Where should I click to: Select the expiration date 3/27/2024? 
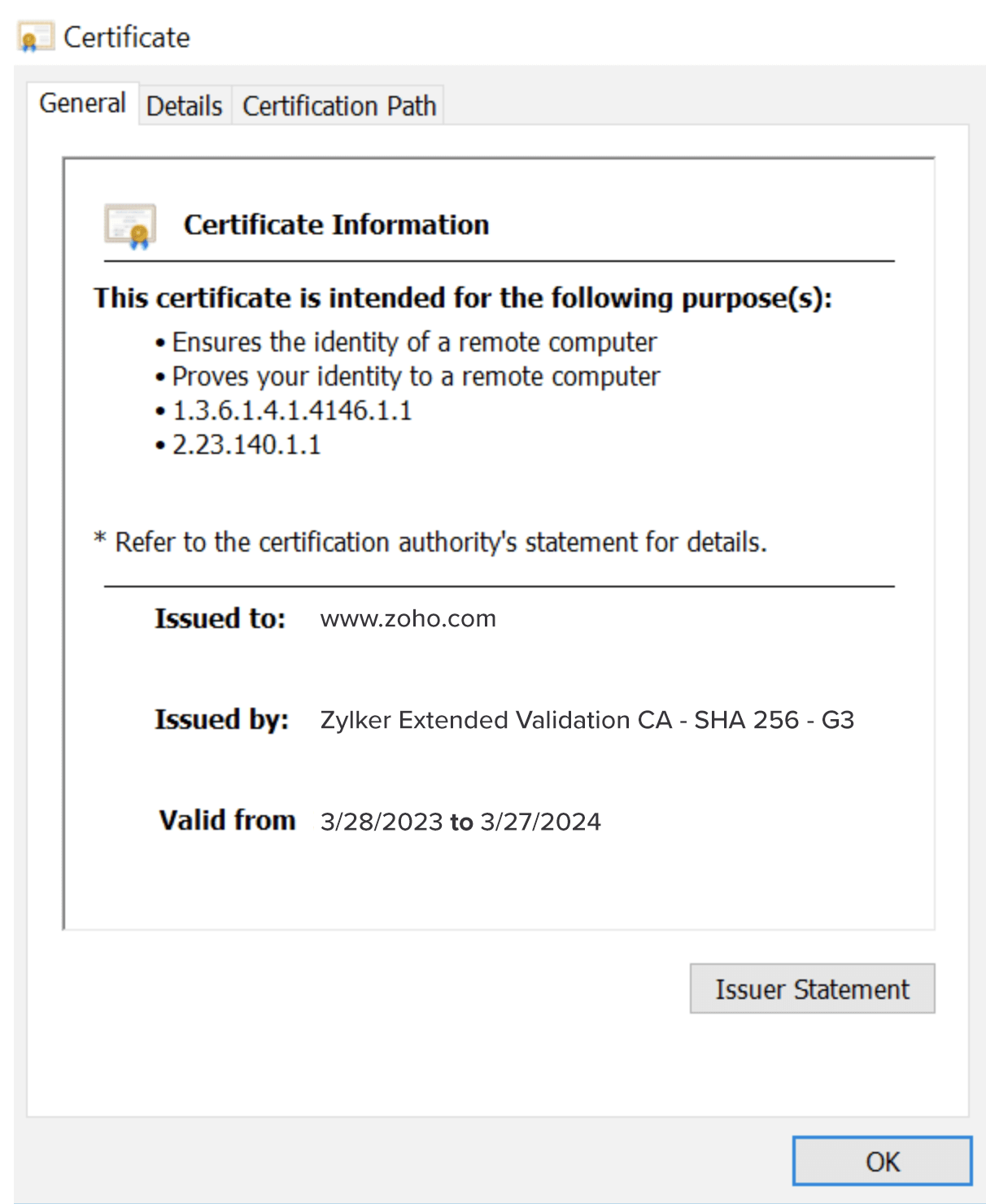[541, 822]
